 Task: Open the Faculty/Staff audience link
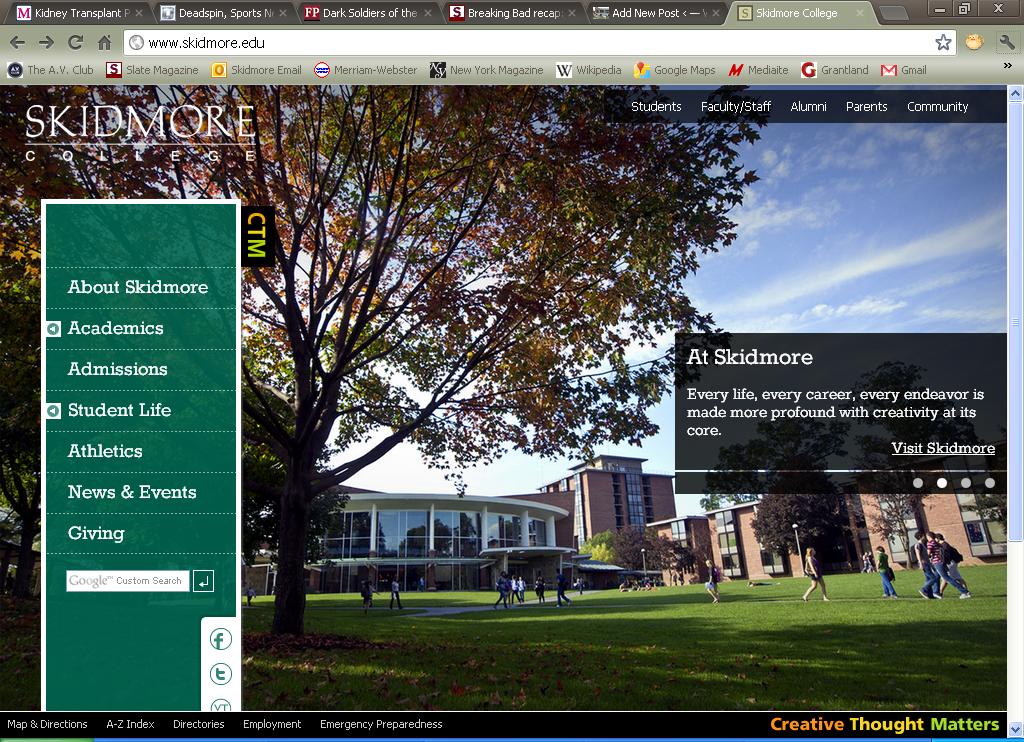click(x=735, y=106)
